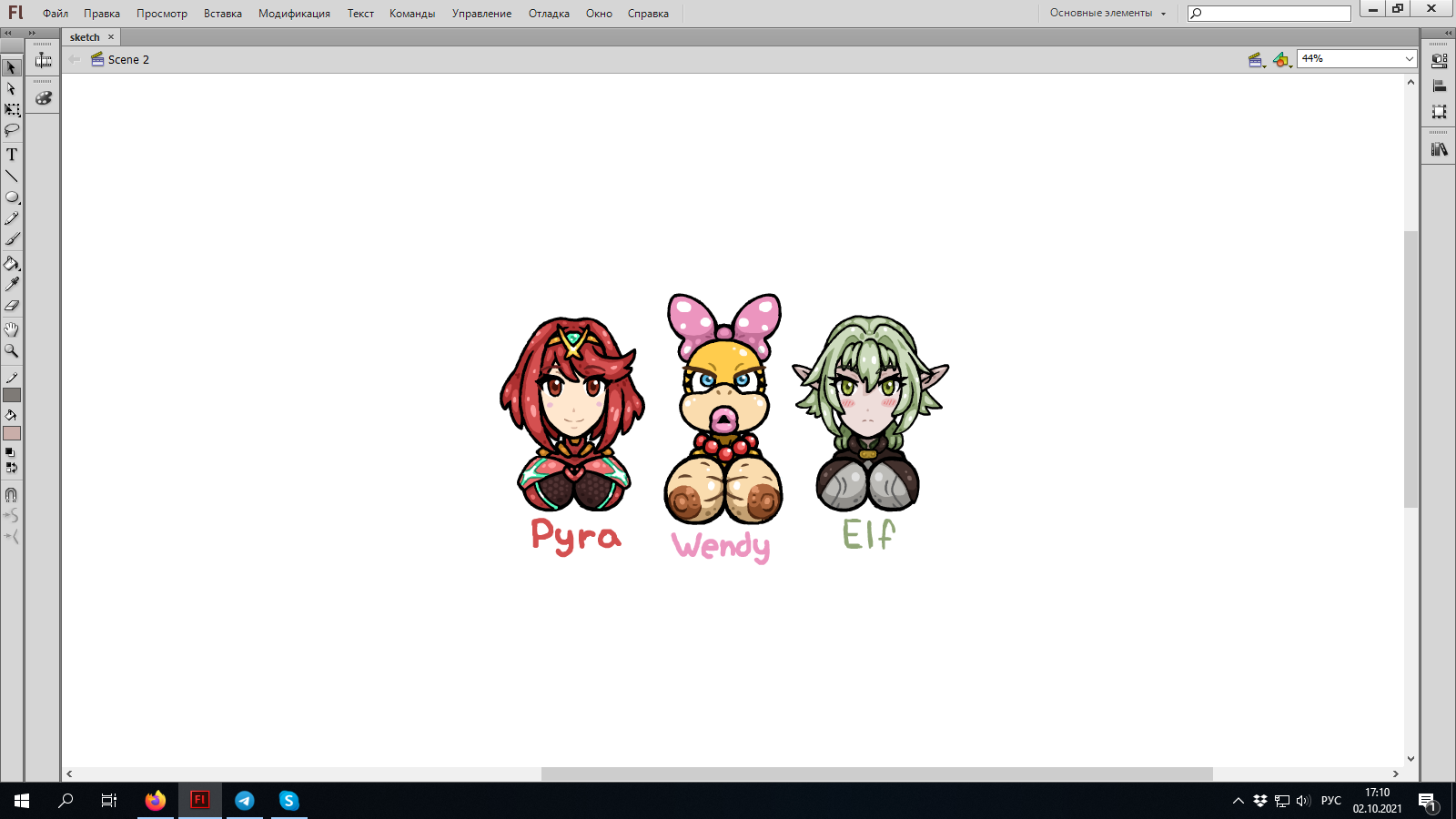The image size is (1456, 819).
Task: Reset to black and white colors
Action: tap(10, 452)
